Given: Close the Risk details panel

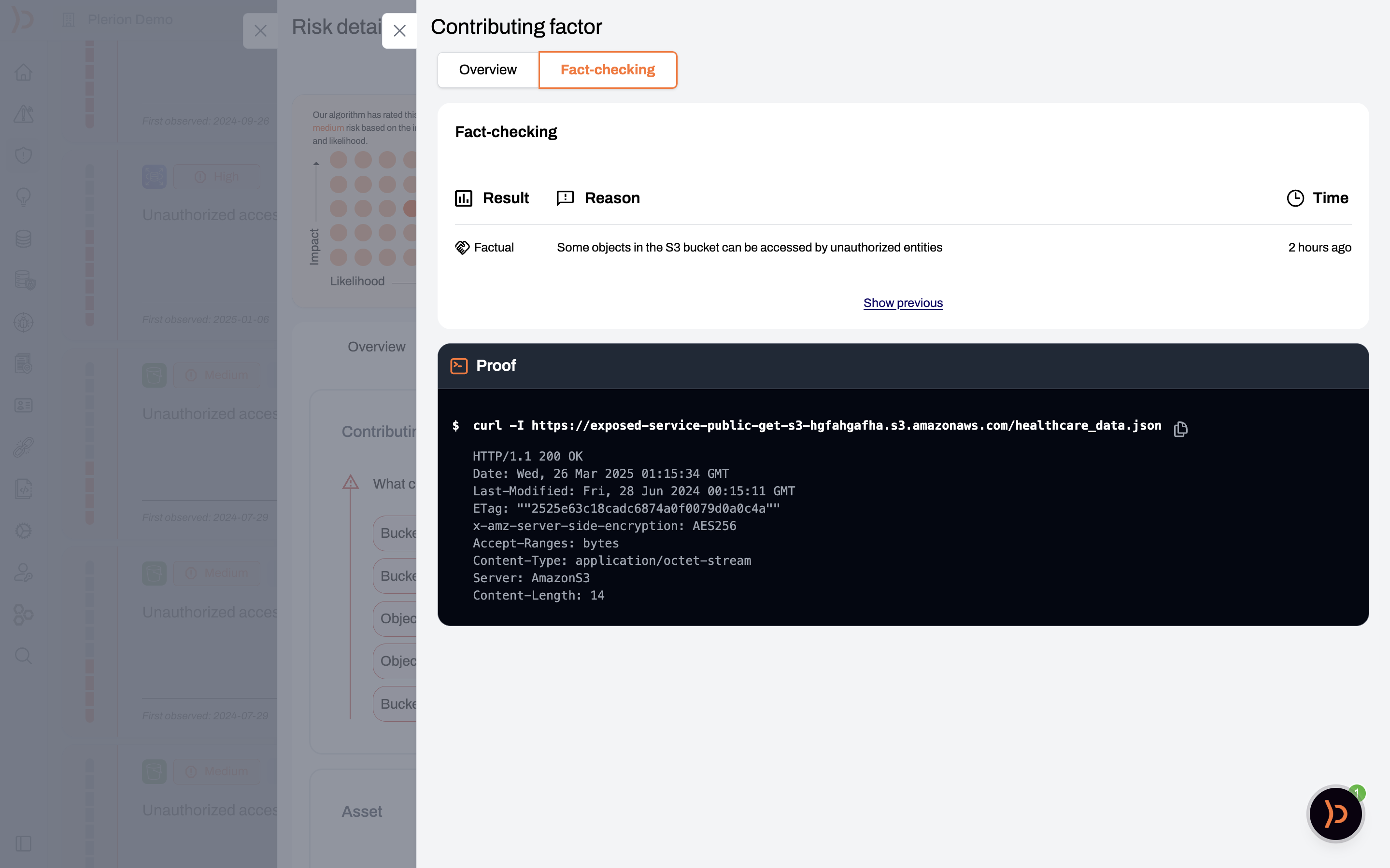Looking at the screenshot, I should pyautogui.click(x=260, y=31).
